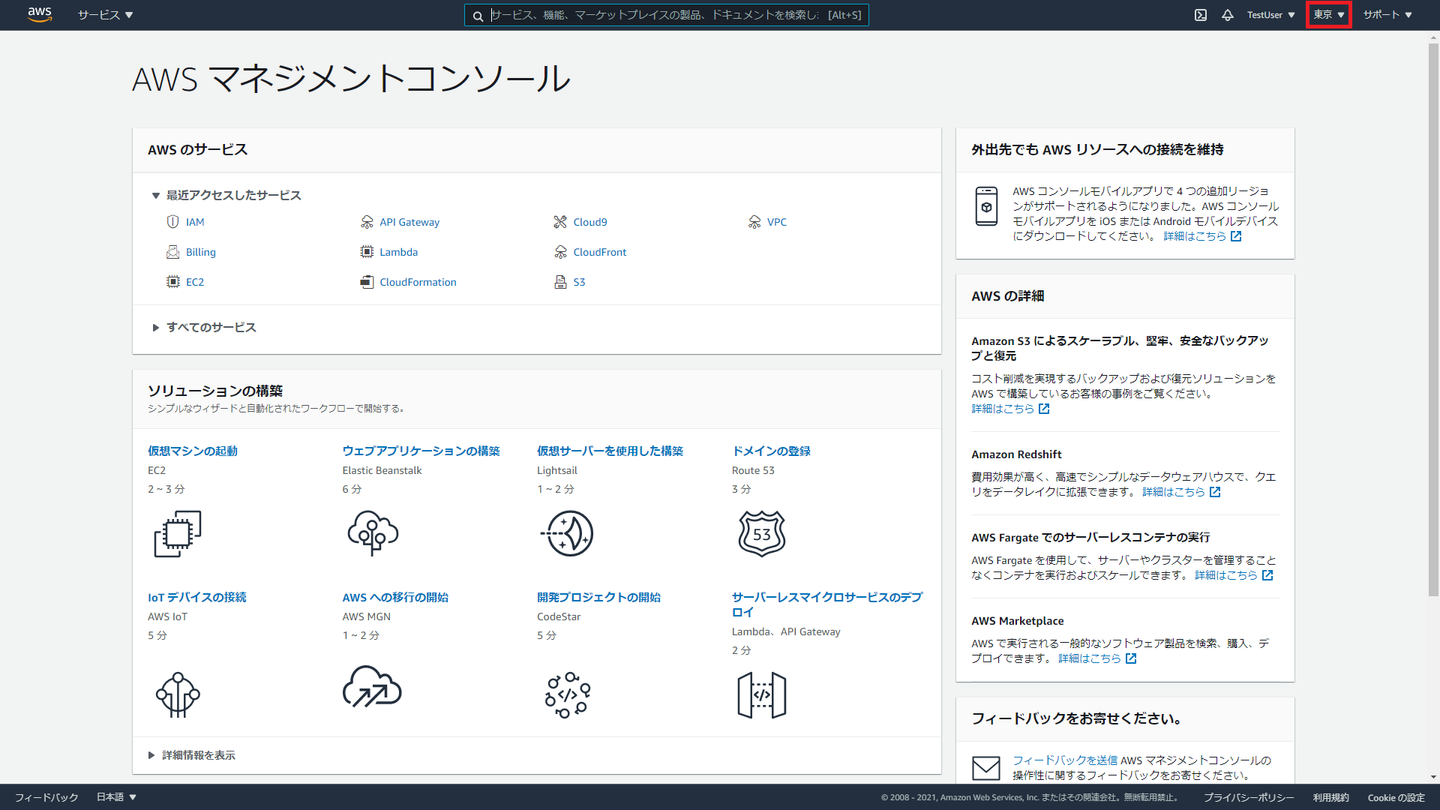Click the AWS logo in header
The image size is (1440, 810).
point(40,15)
